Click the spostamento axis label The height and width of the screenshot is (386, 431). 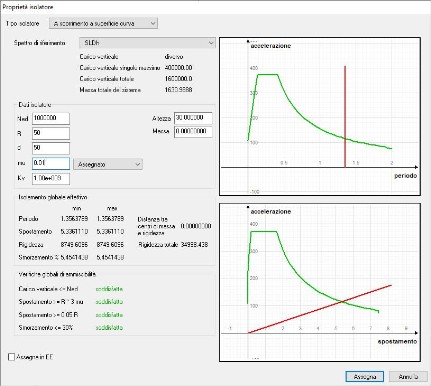pyautogui.click(x=397, y=341)
